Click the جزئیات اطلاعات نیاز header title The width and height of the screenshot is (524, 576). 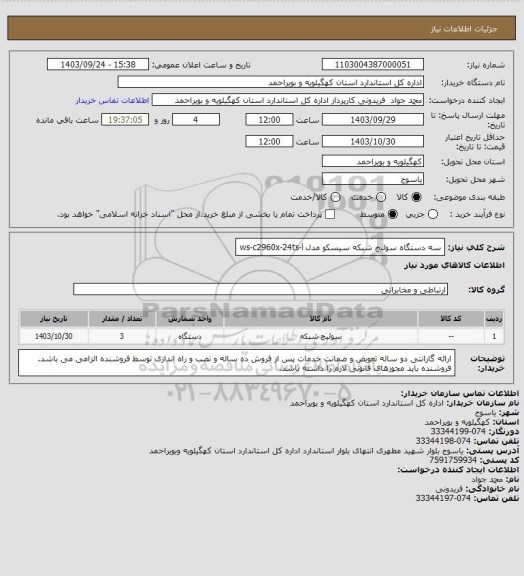point(464,29)
